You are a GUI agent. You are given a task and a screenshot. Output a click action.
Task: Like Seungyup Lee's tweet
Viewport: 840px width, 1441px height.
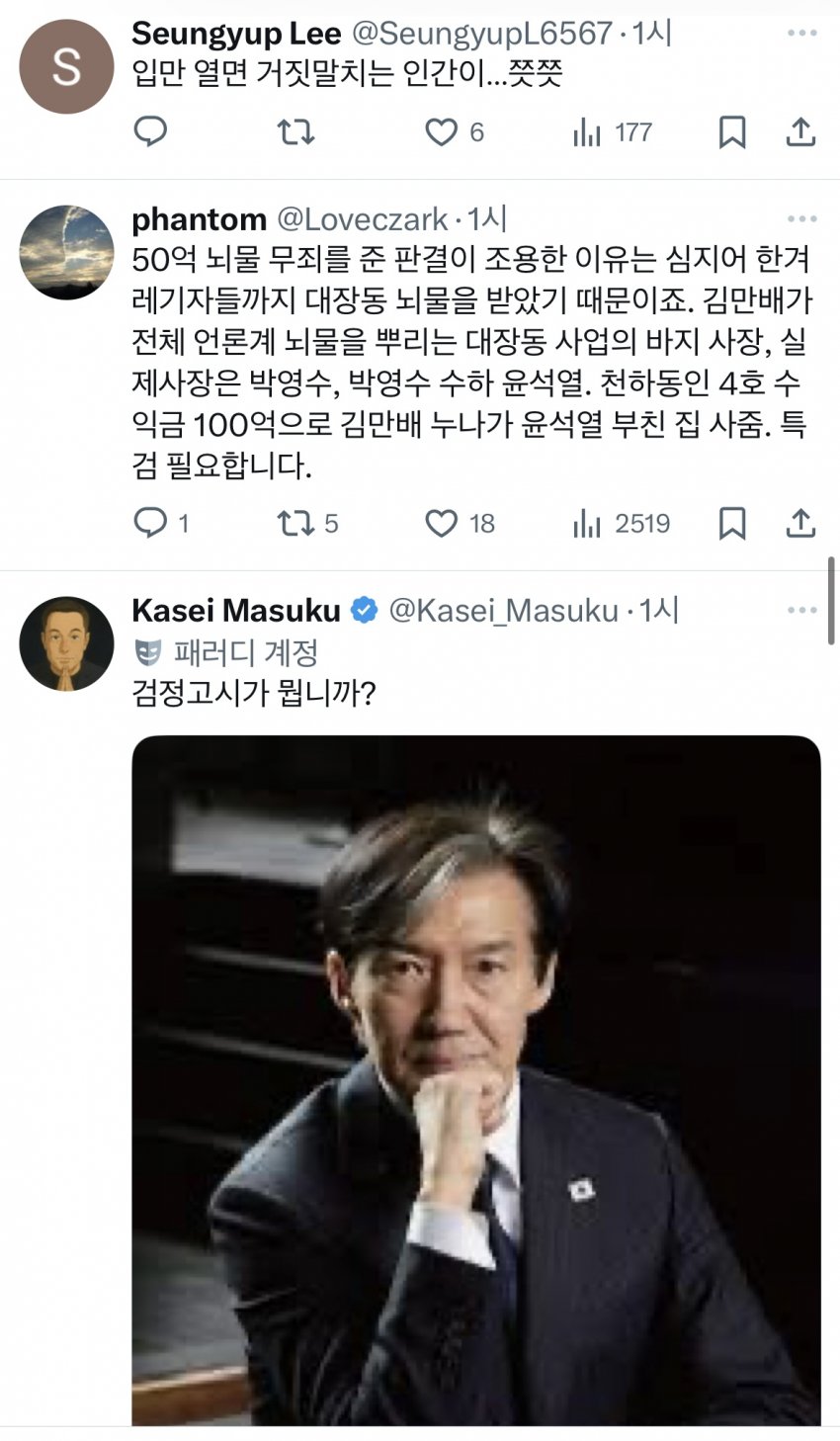coord(442,131)
